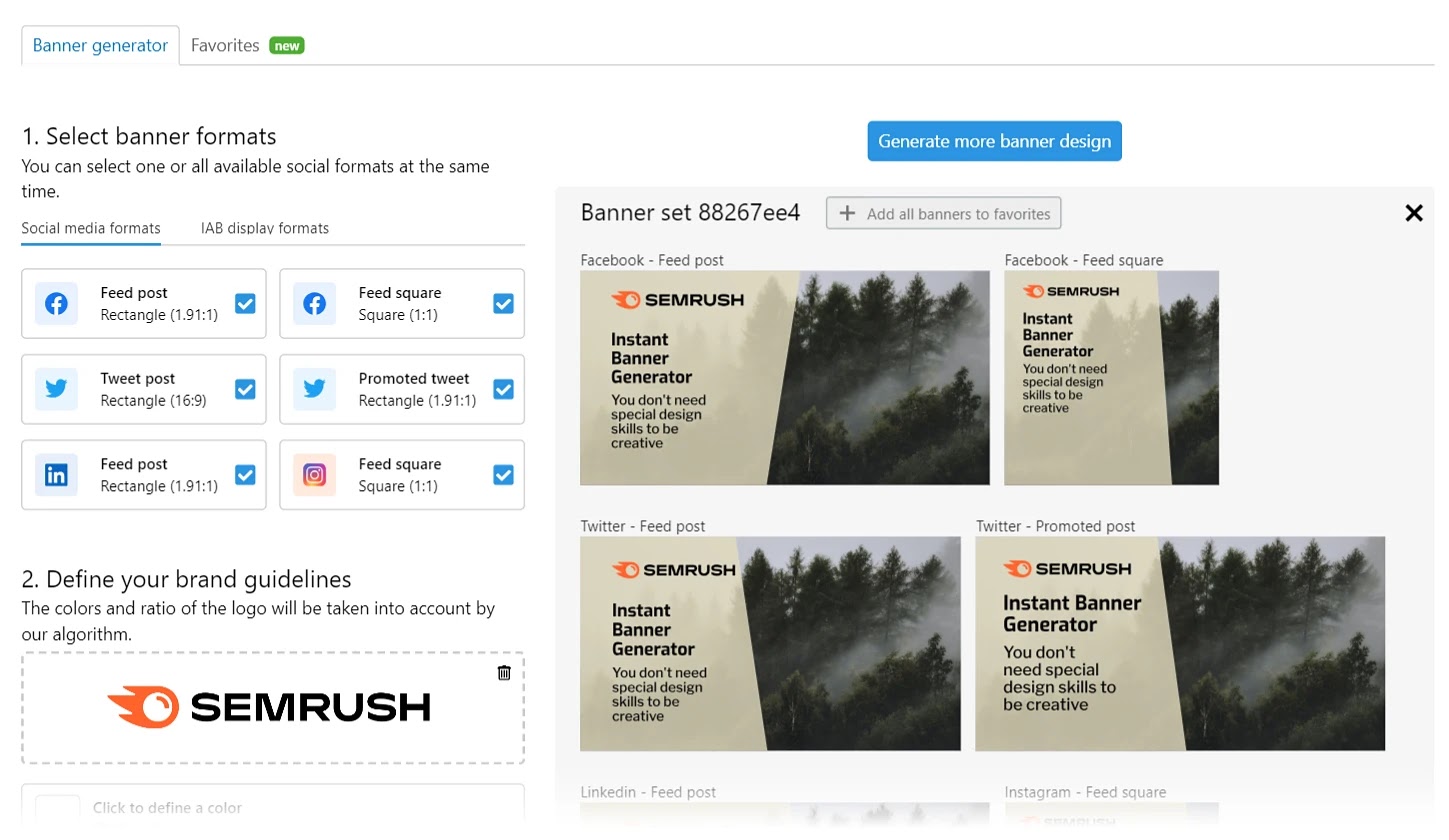Switch to the Banner generator tab

coord(100,46)
